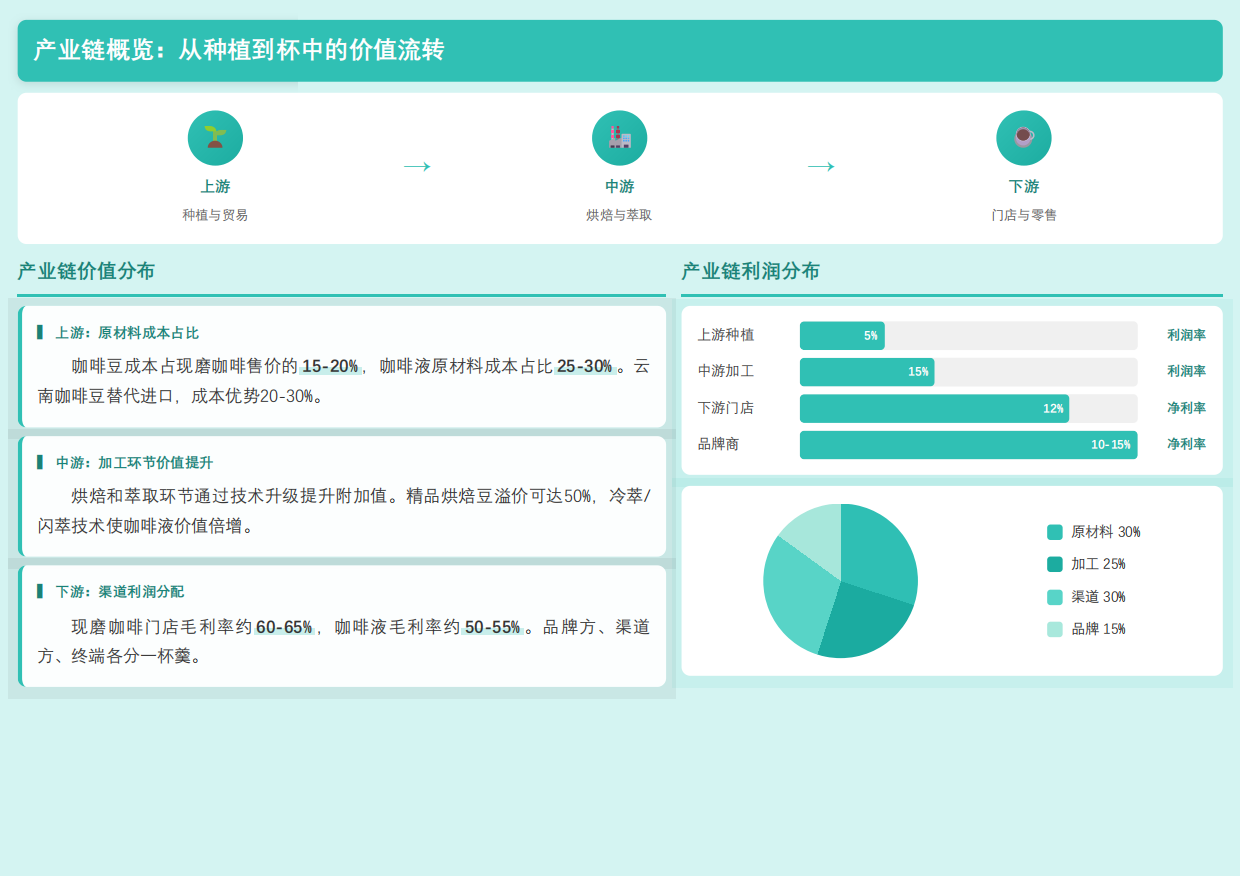This screenshot has width=1240, height=876.
Task: Select the 加工 legend swatch
Action: pyautogui.click(x=1054, y=563)
